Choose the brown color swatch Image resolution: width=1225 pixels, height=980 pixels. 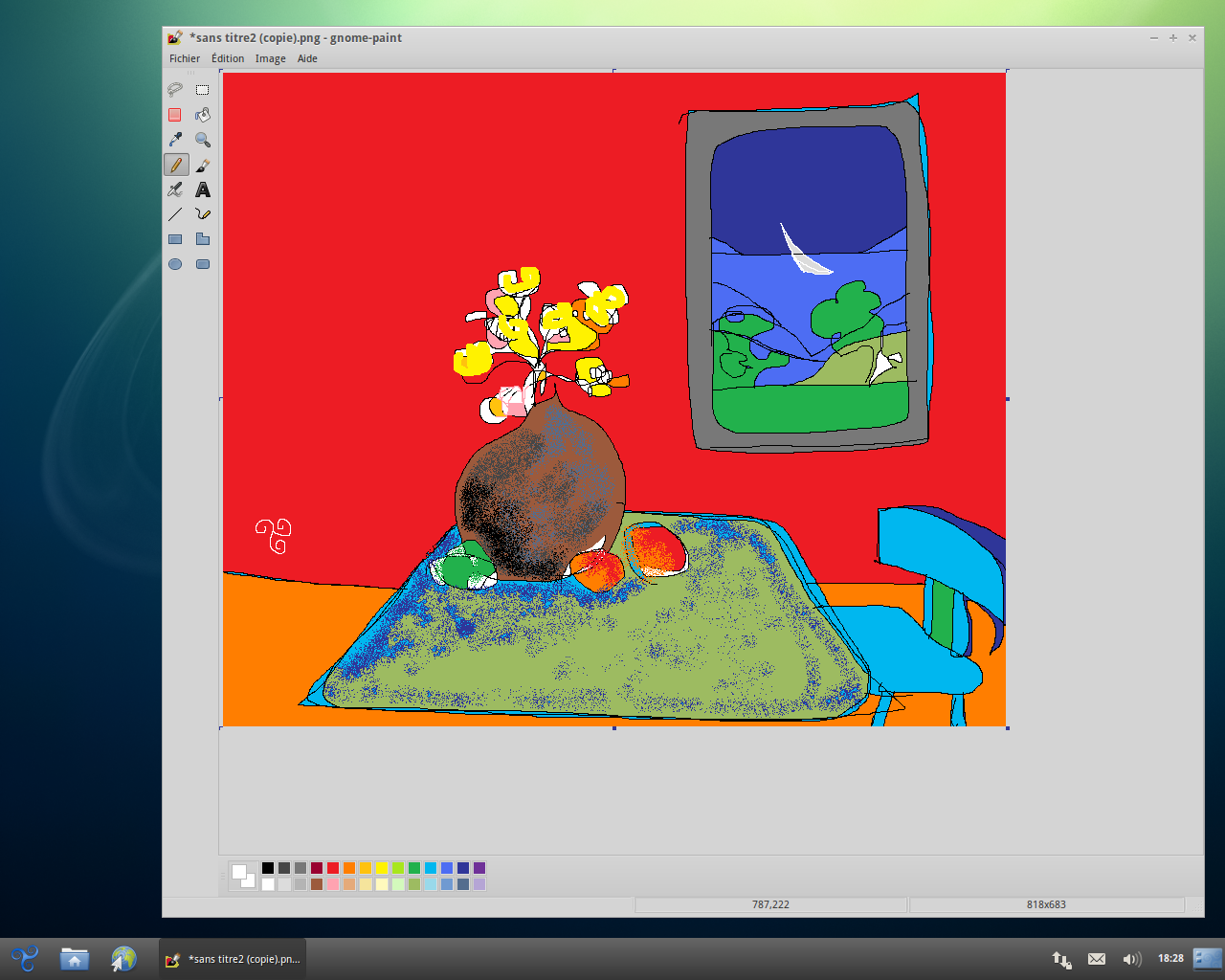click(x=317, y=884)
